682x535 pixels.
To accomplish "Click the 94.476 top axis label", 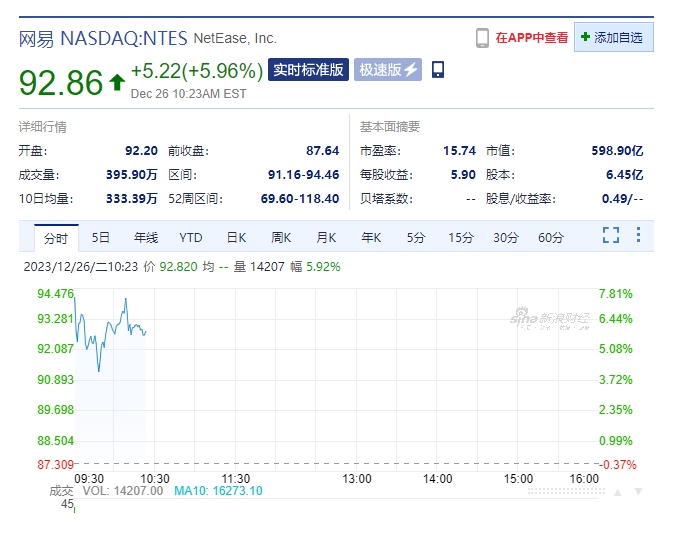I will coord(55,294).
